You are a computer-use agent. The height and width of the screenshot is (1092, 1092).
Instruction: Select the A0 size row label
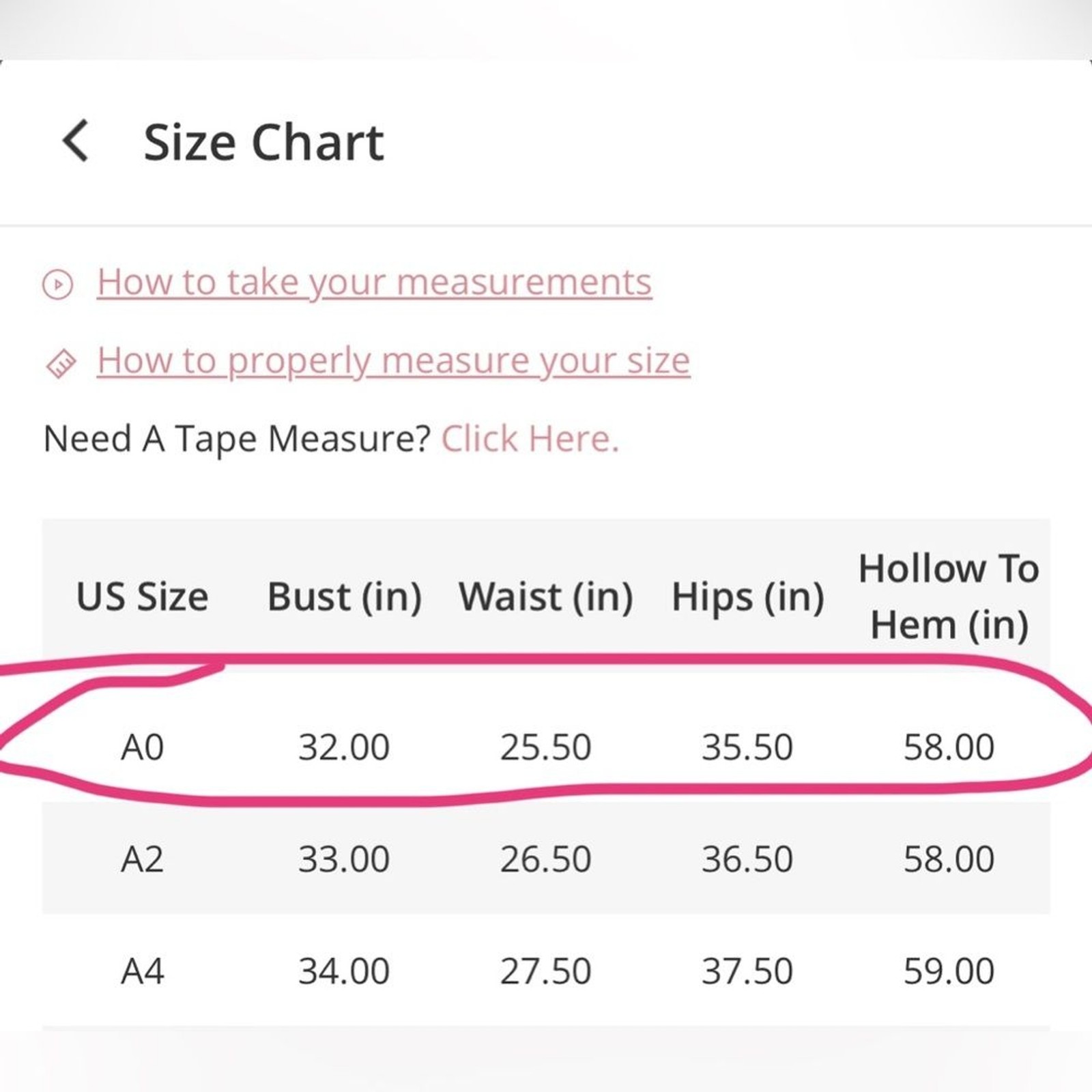pos(142,747)
